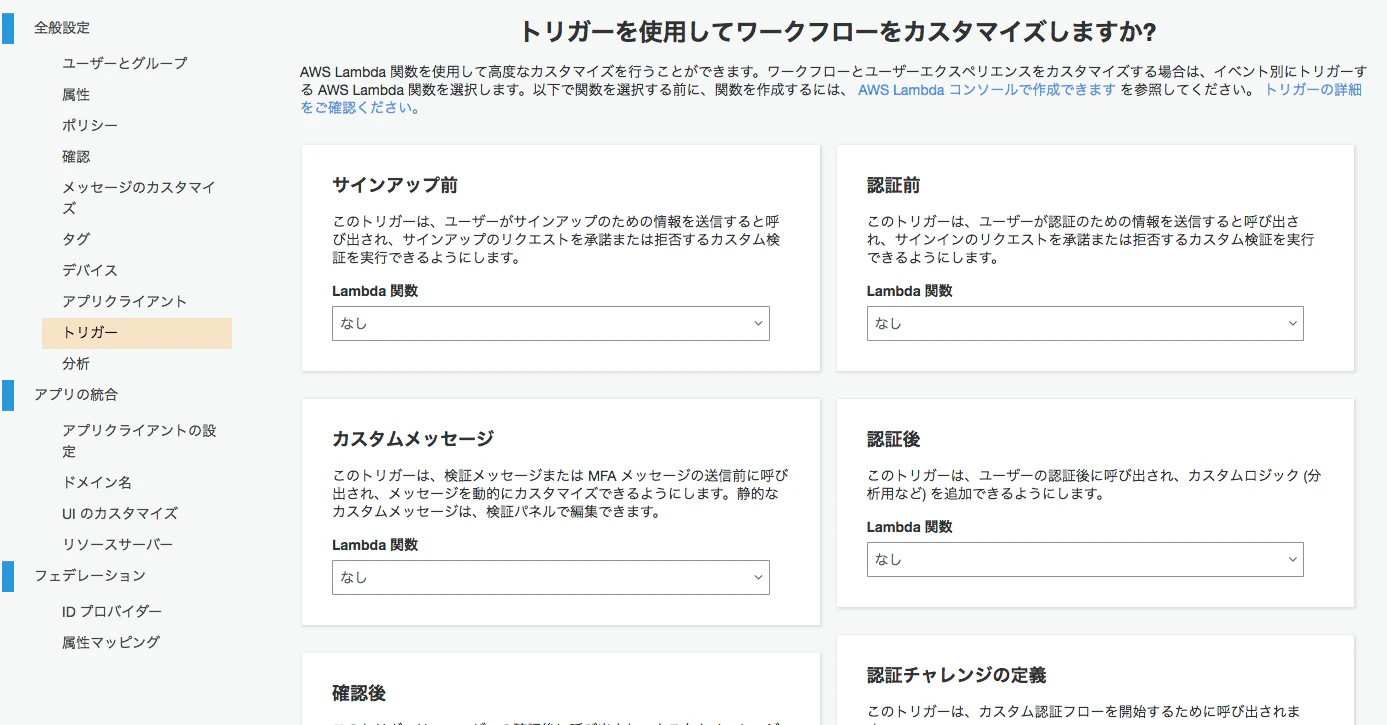Image resolution: width=1387 pixels, height=725 pixels.
Task: Click the カスタムメッセージ card heading
Action: (413, 439)
